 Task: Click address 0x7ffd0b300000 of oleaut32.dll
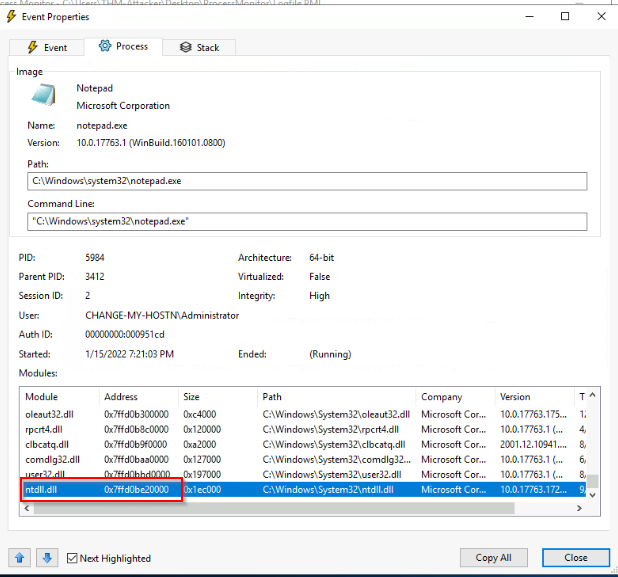pos(136,414)
